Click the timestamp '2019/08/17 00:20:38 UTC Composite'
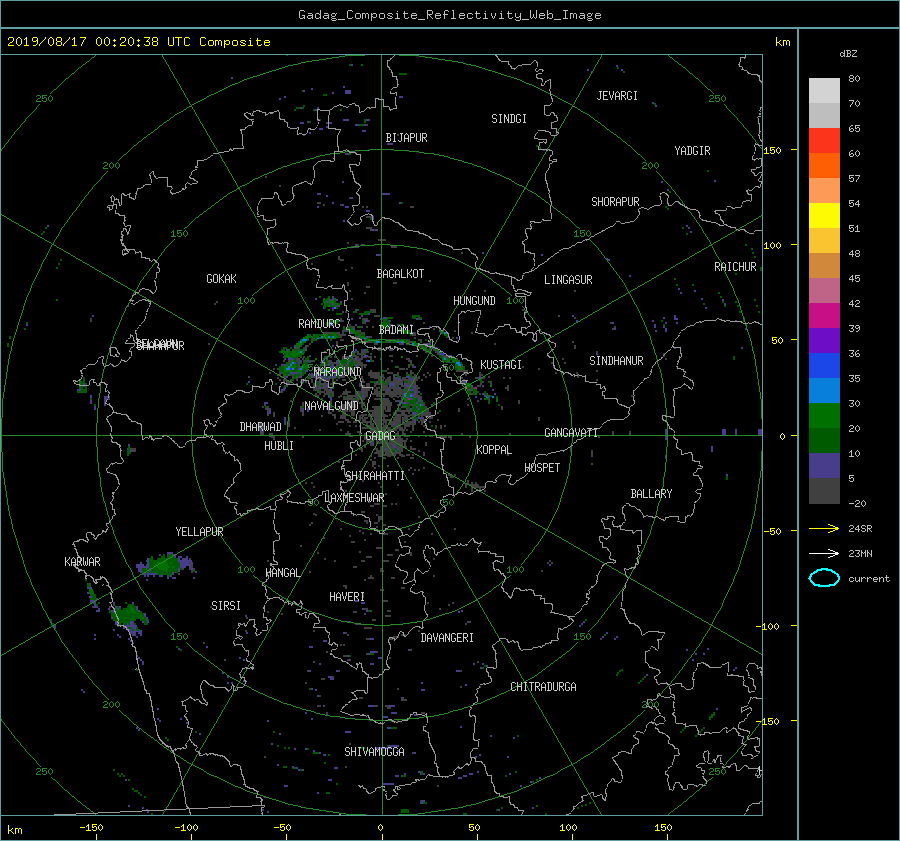Image resolution: width=900 pixels, height=841 pixels. tap(138, 42)
